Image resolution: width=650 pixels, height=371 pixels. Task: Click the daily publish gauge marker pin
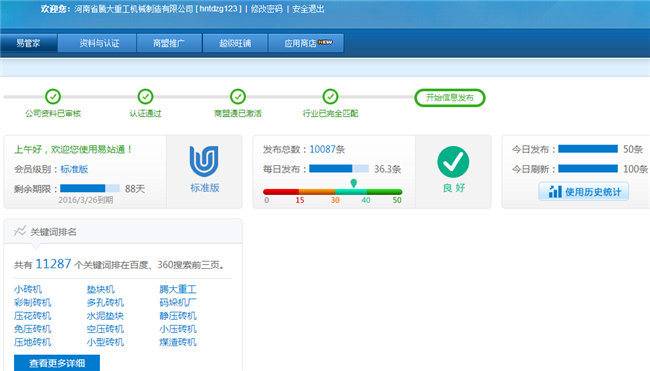click(354, 183)
